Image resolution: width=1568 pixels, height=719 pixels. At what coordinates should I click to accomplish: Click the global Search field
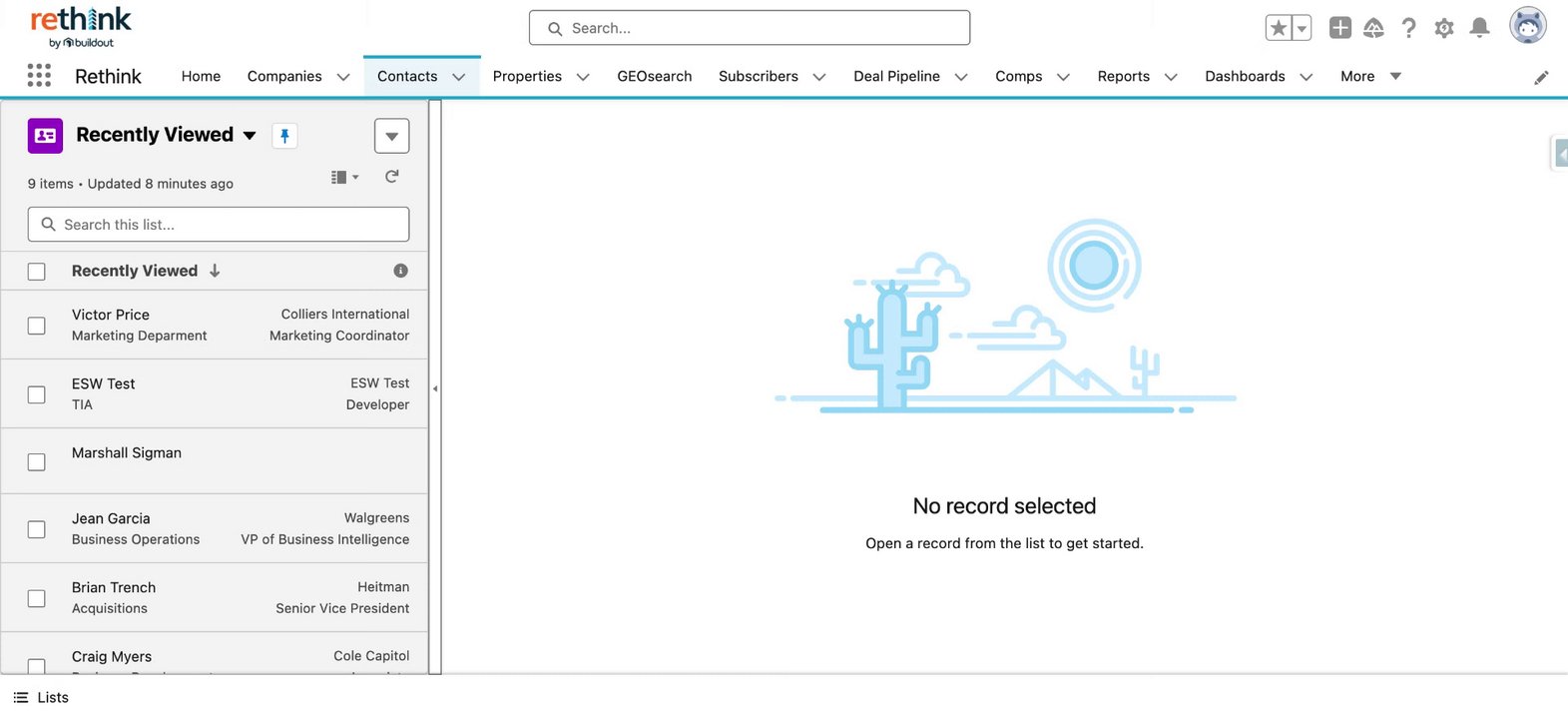[x=750, y=28]
